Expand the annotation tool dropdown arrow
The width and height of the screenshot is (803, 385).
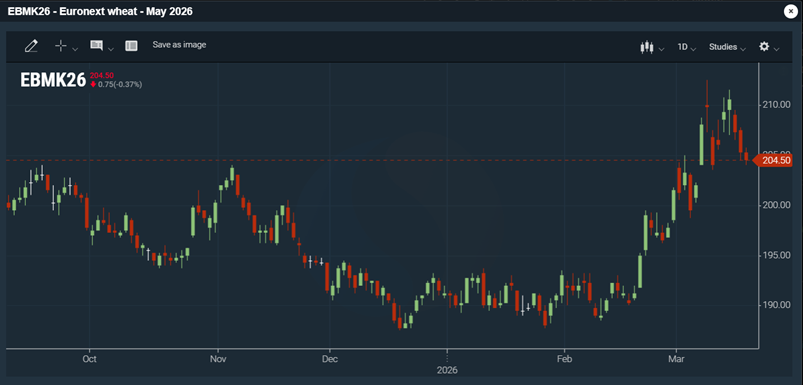pyautogui.click(x=111, y=49)
